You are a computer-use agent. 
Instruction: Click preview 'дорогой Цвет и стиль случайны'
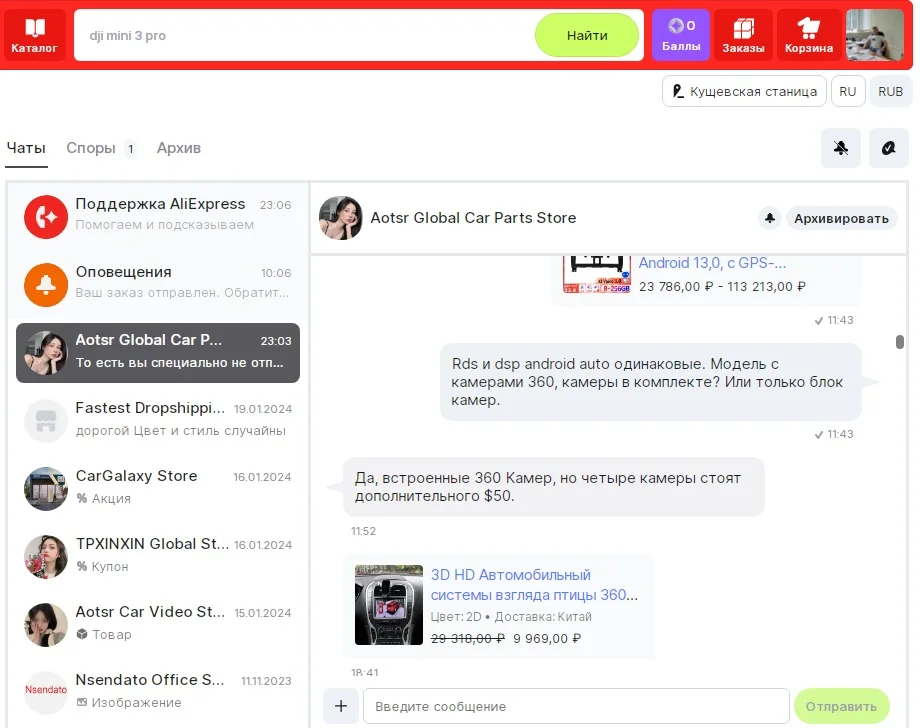181,431
